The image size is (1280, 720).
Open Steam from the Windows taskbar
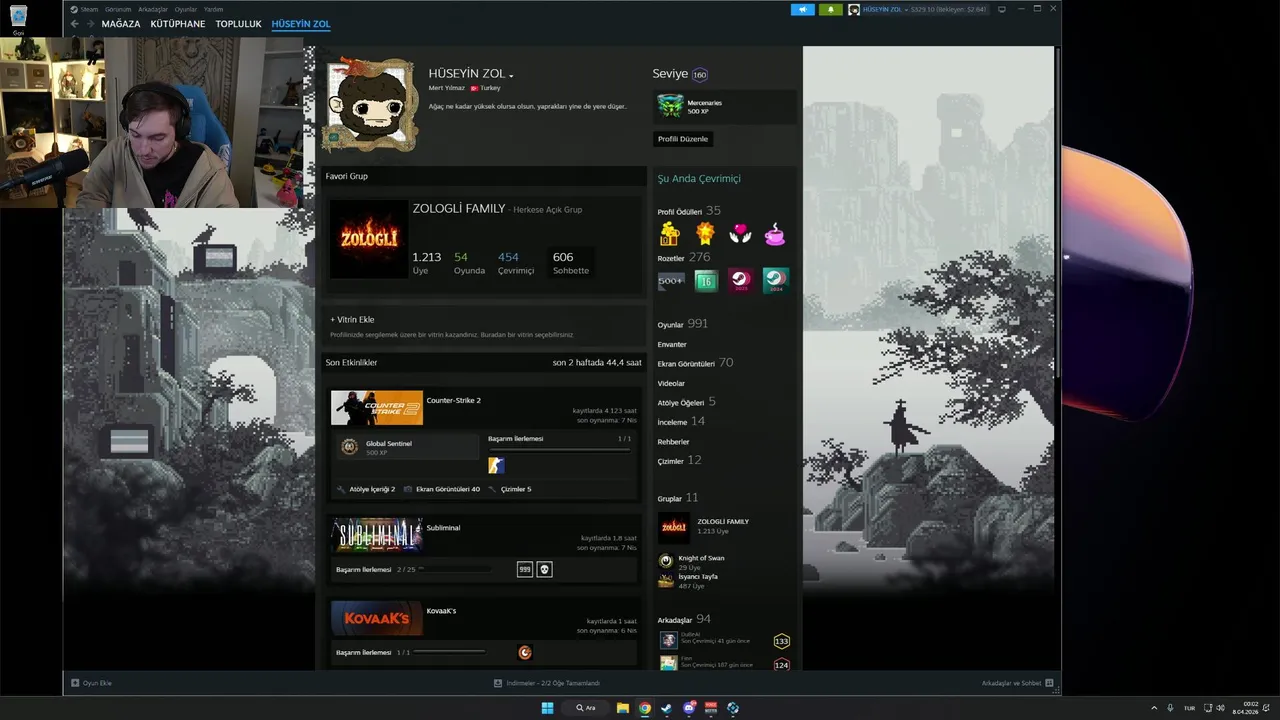click(667, 708)
